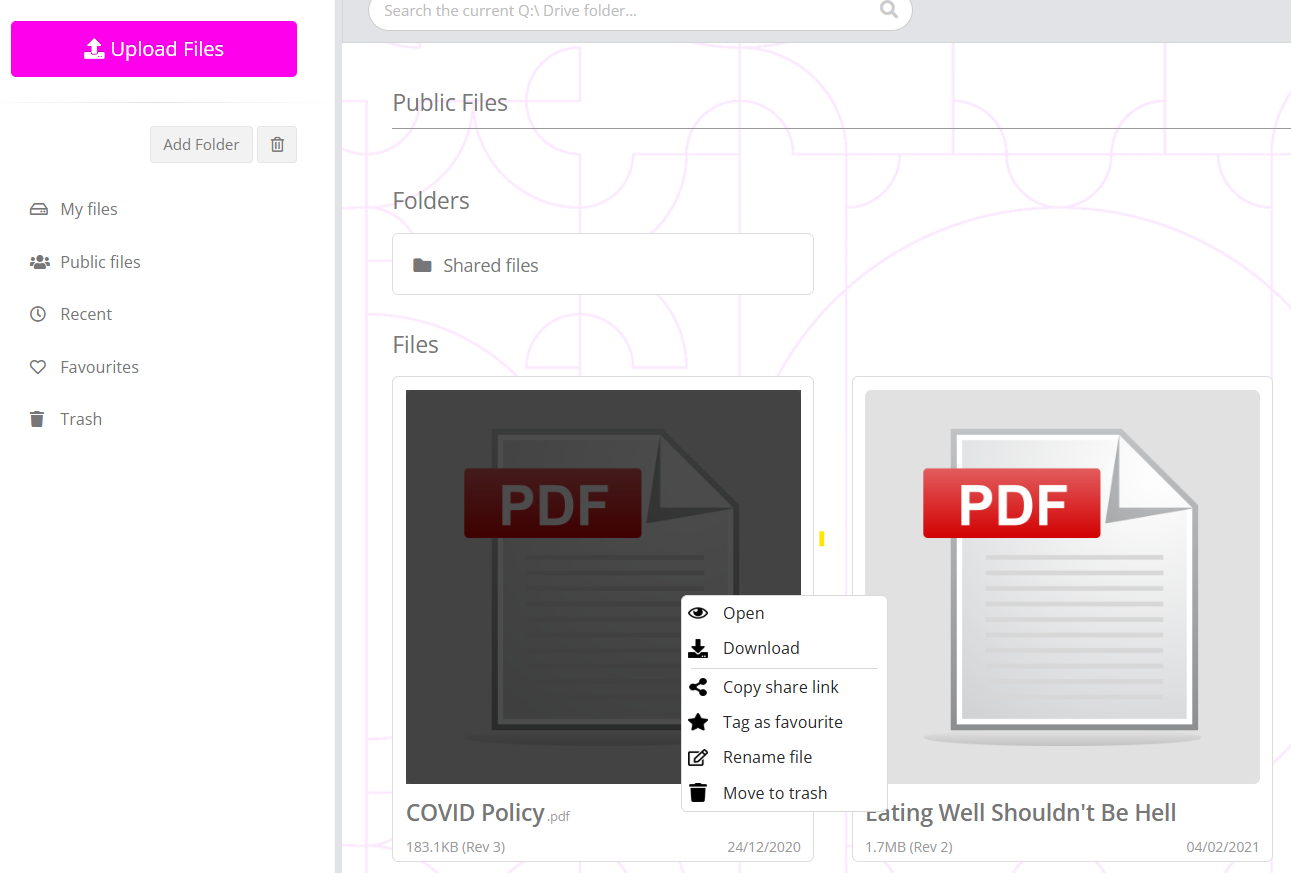Click the eye icon next to Open
This screenshot has height=873, width=1291.
click(698, 613)
